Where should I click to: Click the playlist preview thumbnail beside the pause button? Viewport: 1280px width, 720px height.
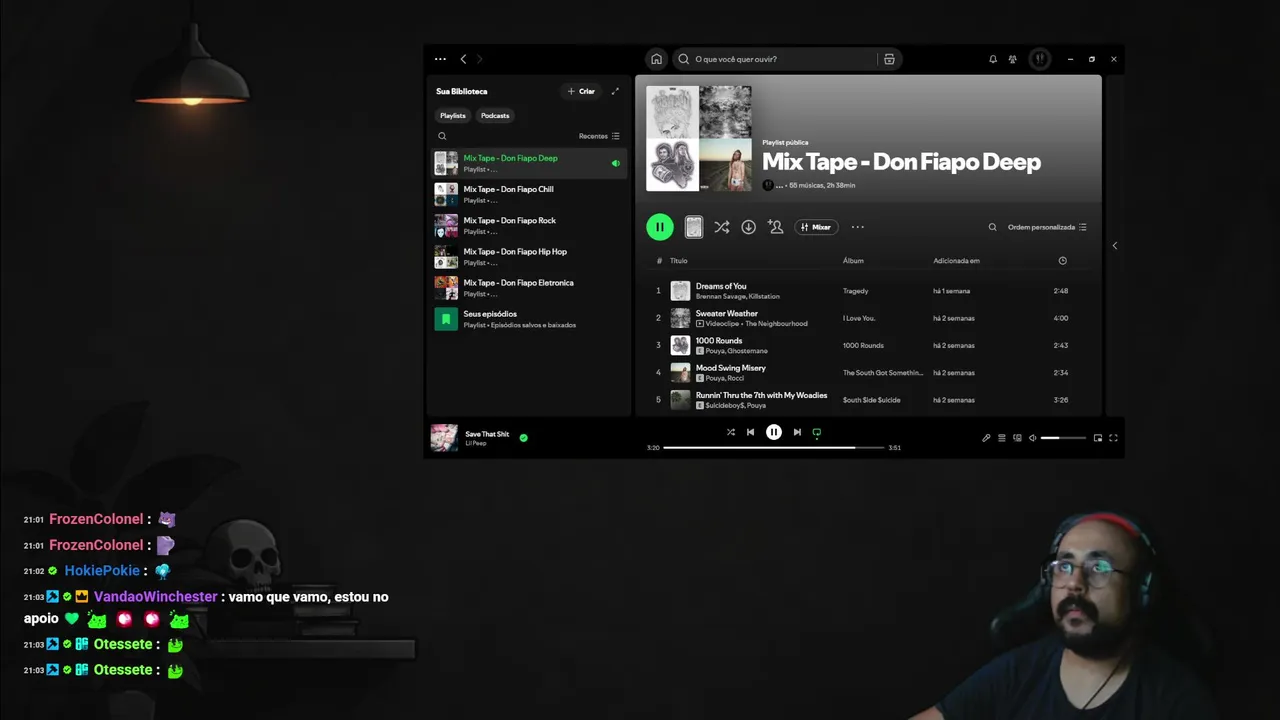pyautogui.click(x=693, y=227)
